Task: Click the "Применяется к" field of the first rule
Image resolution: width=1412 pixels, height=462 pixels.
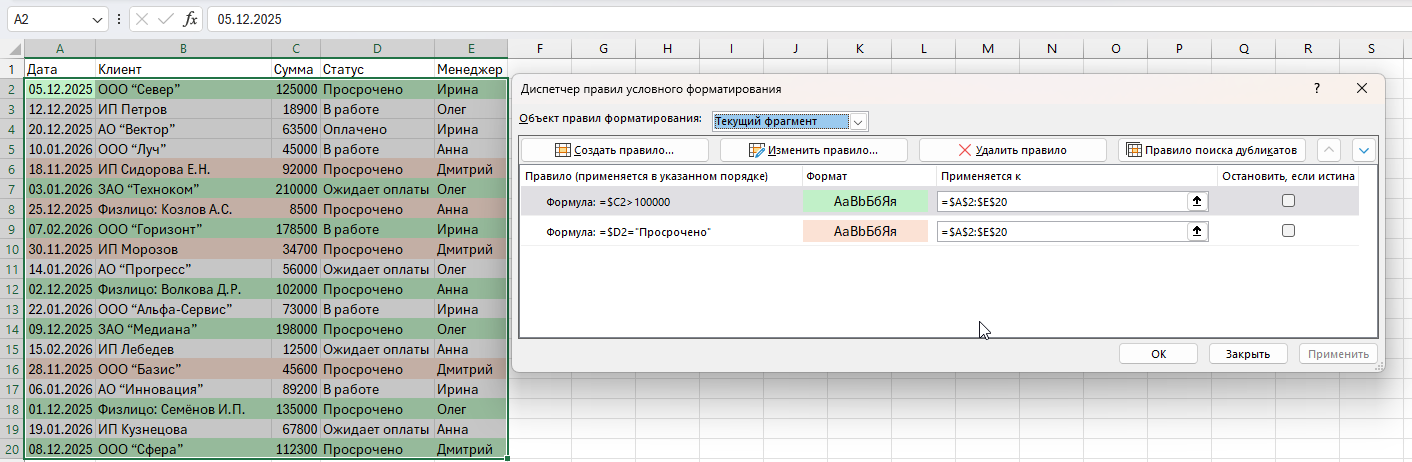Action: pyautogui.click(x=1060, y=201)
